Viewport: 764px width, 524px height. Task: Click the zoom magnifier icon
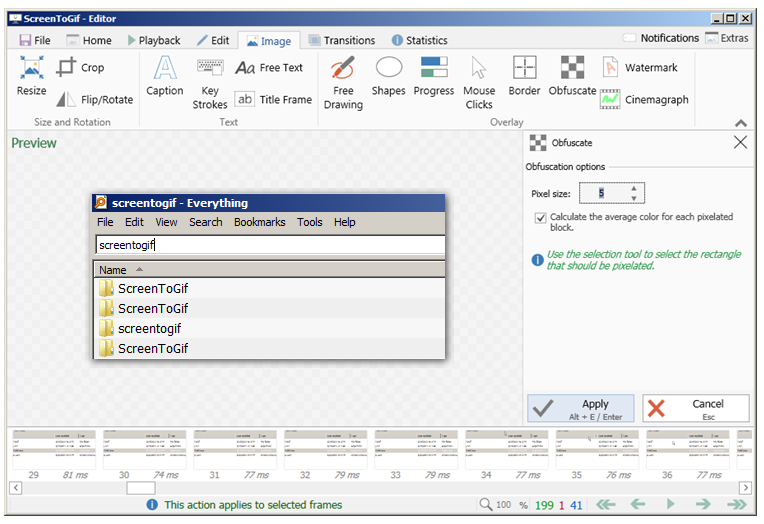[486, 505]
